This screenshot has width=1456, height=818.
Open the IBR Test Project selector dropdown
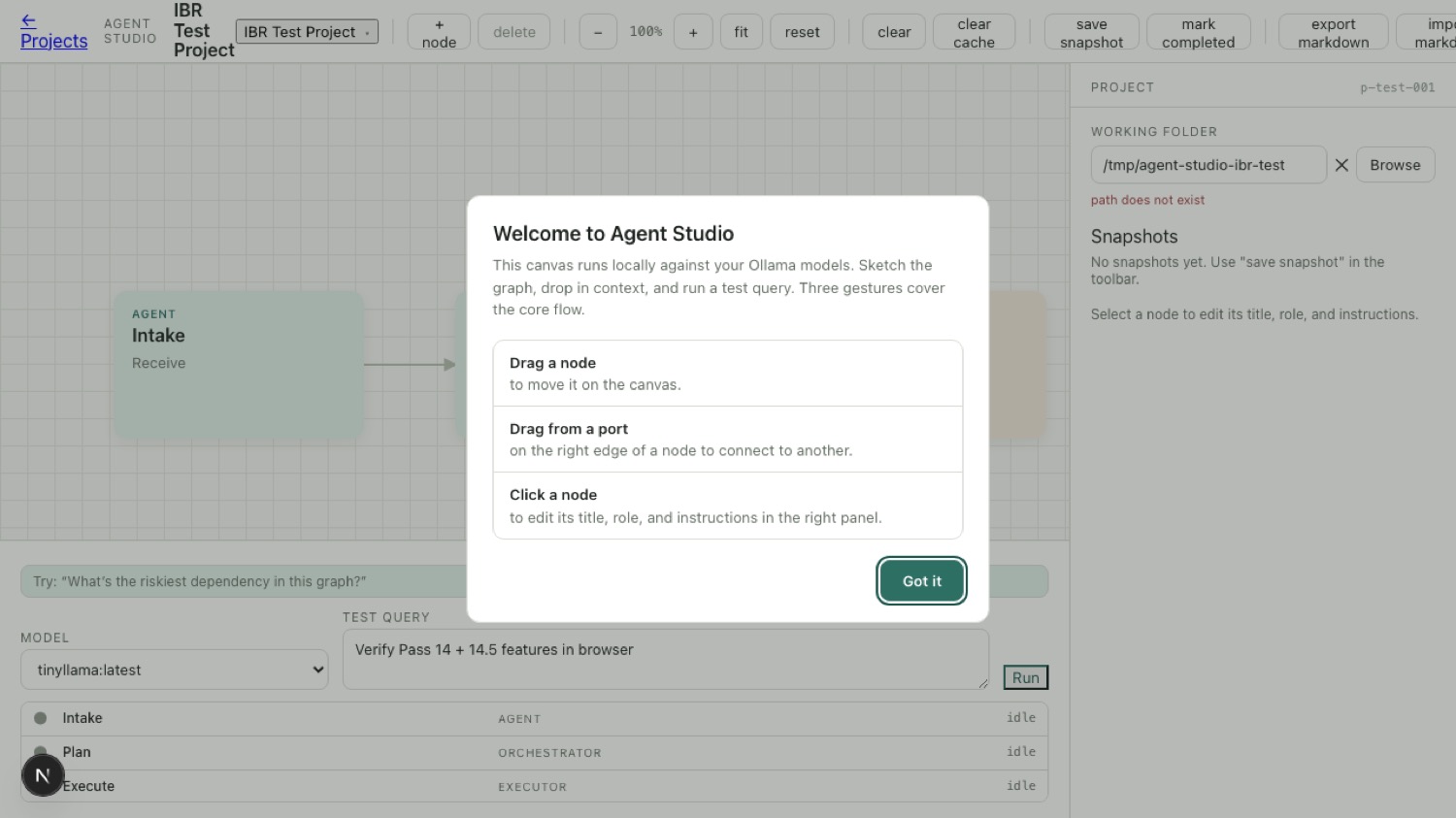point(307,32)
